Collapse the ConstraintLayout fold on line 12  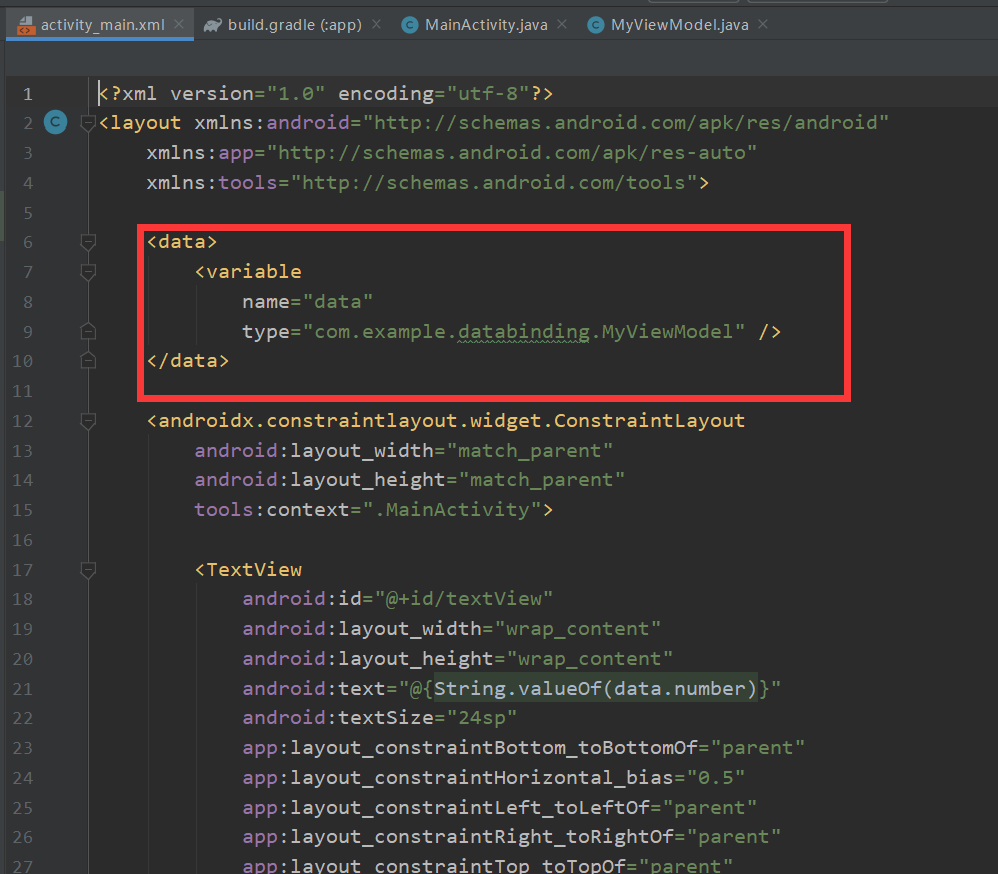pos(88,421)
